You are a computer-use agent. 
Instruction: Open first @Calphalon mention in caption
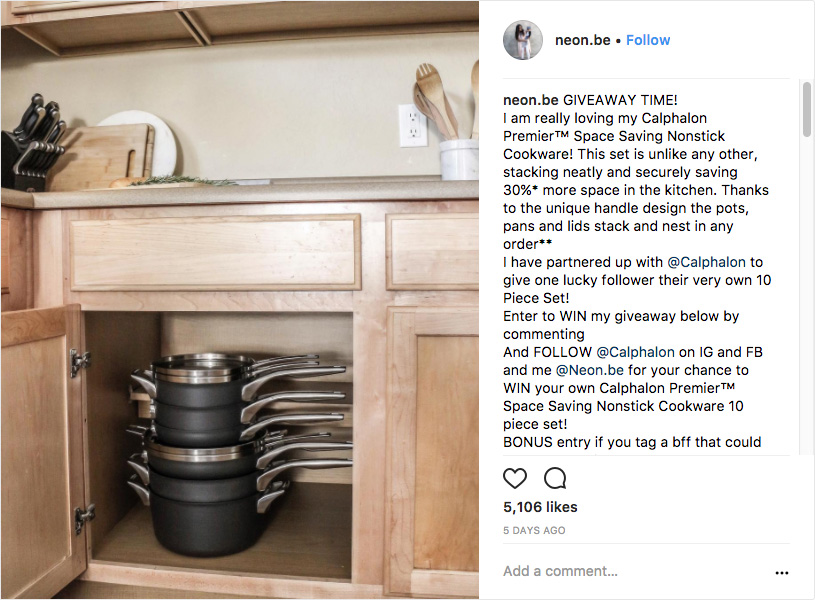706,262
